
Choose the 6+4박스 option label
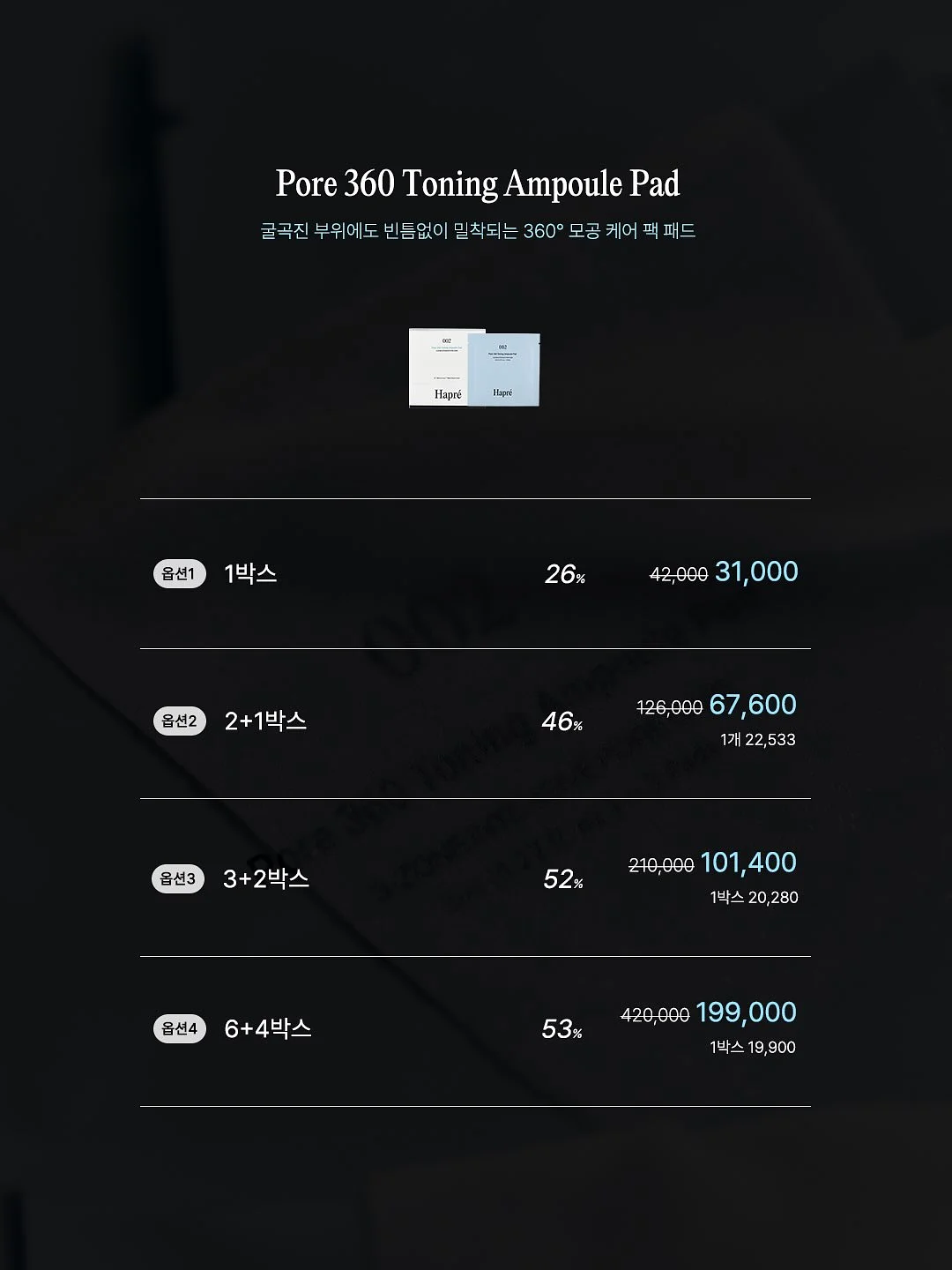point(268,1028)
